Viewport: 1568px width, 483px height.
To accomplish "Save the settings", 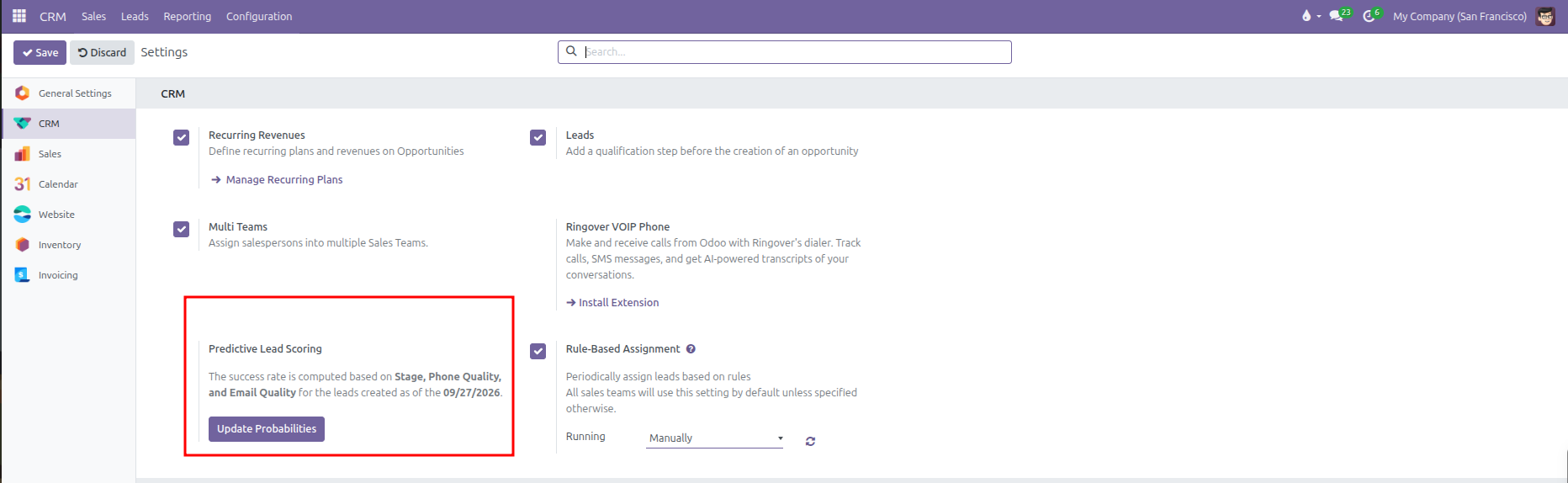I will pyautogui.click(x=40, y=52).
